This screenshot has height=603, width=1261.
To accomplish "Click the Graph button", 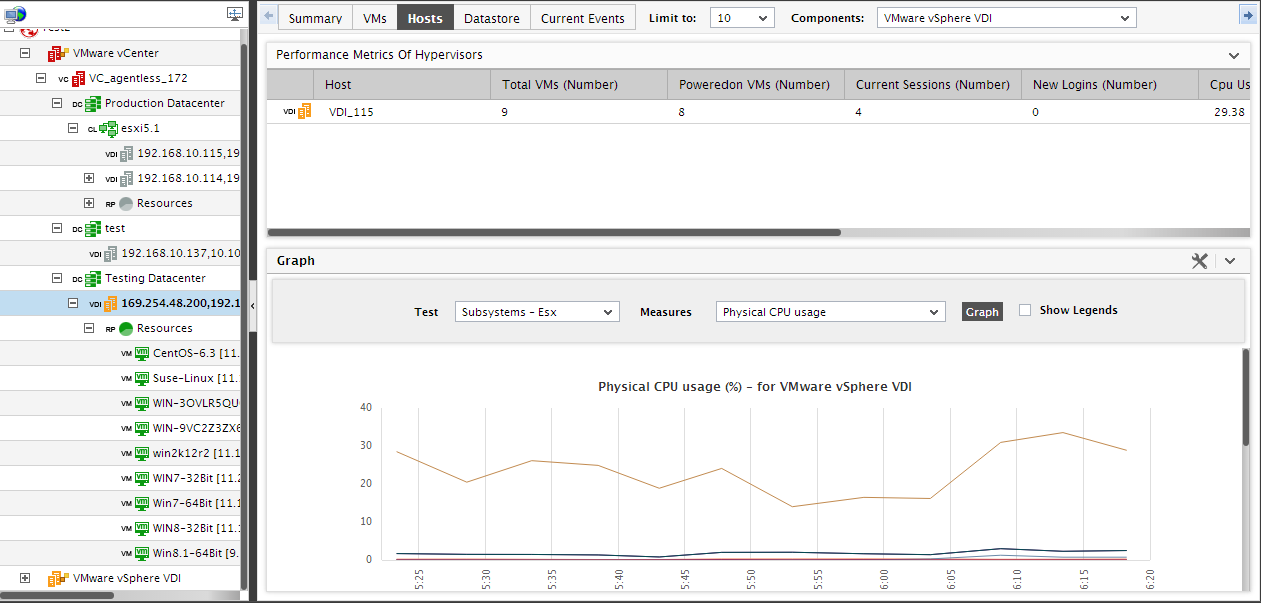I will 982,312.
